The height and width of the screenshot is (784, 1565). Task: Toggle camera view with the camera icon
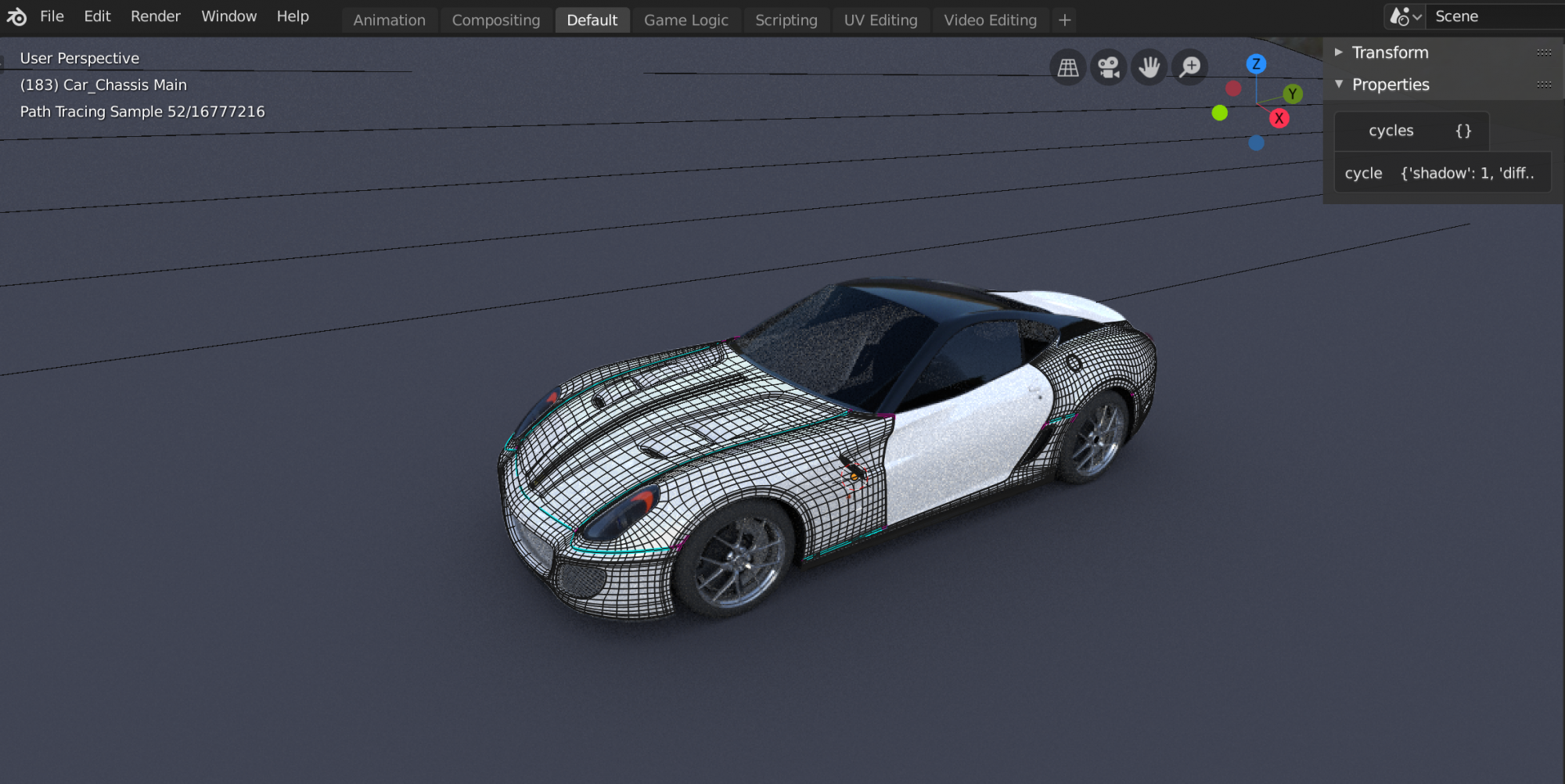[x=1109, y=67]
